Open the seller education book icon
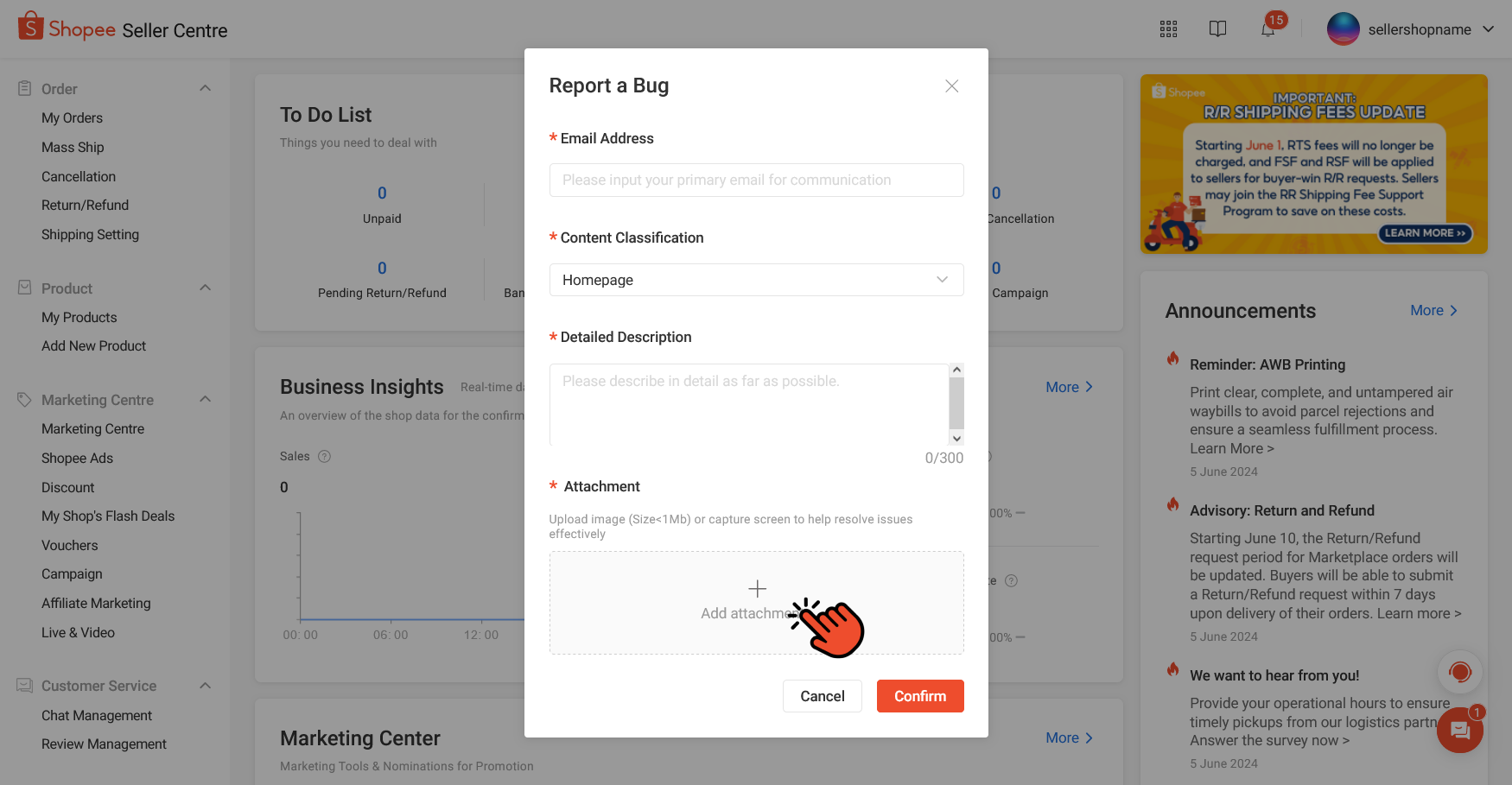The width and height of the screenshot is (1512, 785). 1217,29
